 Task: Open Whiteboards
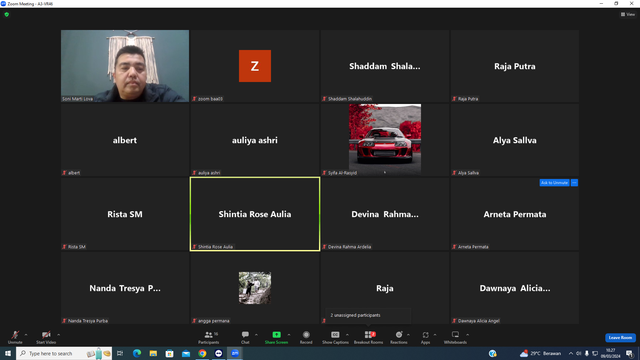[x=455, y=337]
